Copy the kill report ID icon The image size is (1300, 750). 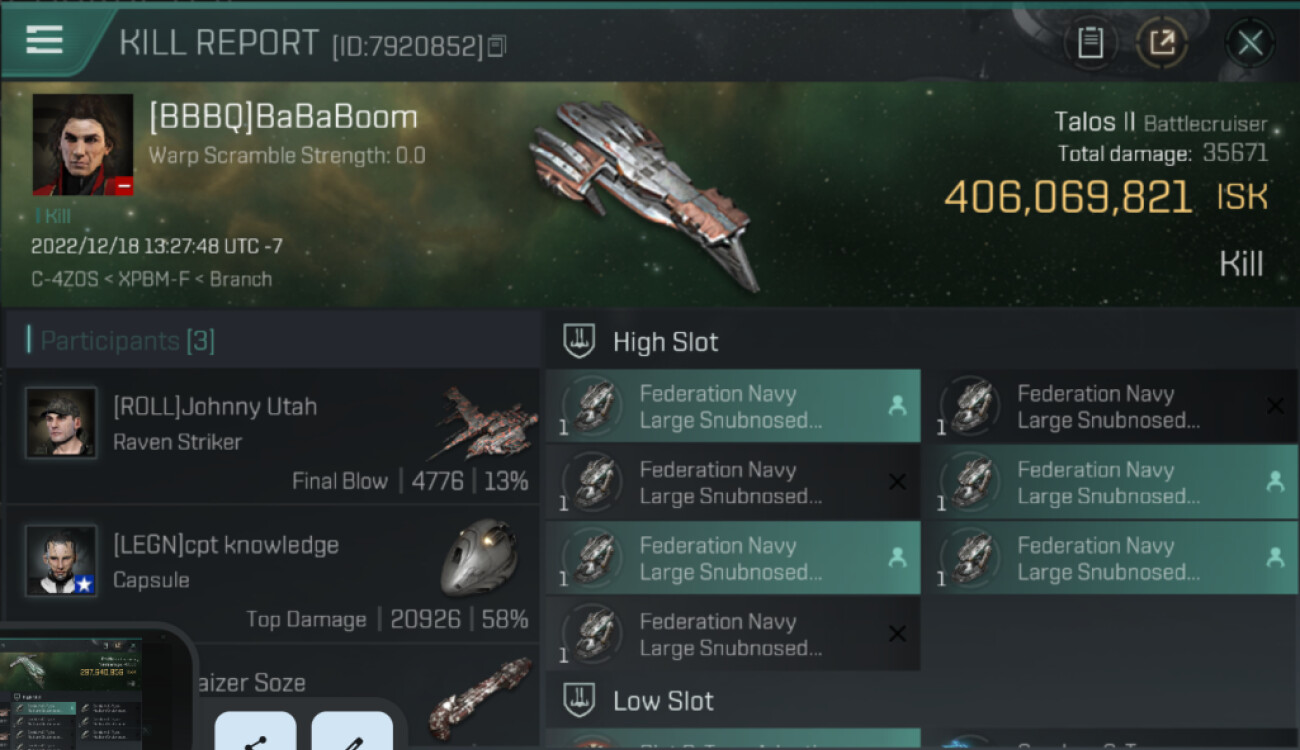(497, 46)
